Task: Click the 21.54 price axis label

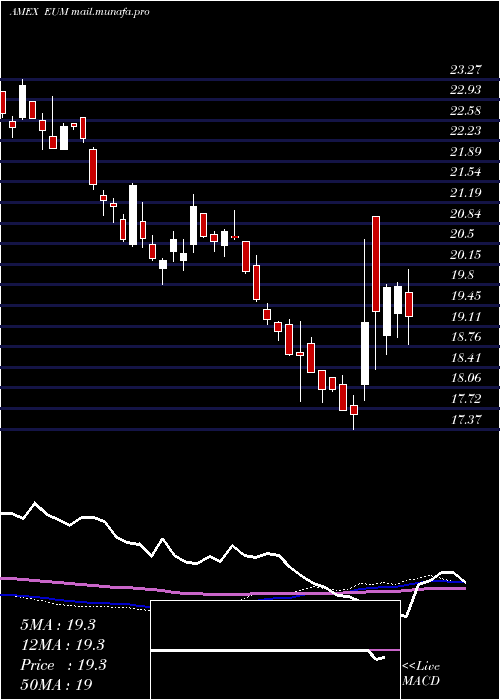Action: click(466, 172)
